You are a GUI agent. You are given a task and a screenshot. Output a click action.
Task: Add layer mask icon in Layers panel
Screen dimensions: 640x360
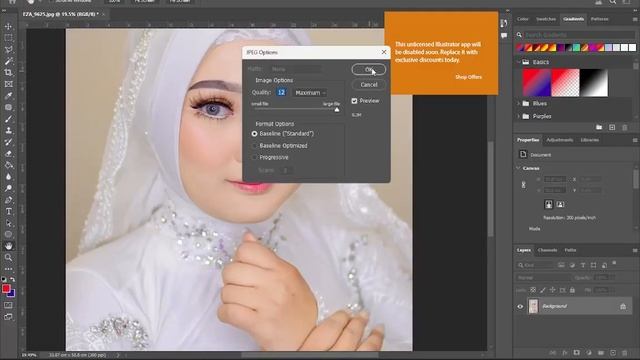(x=576, y=353)
